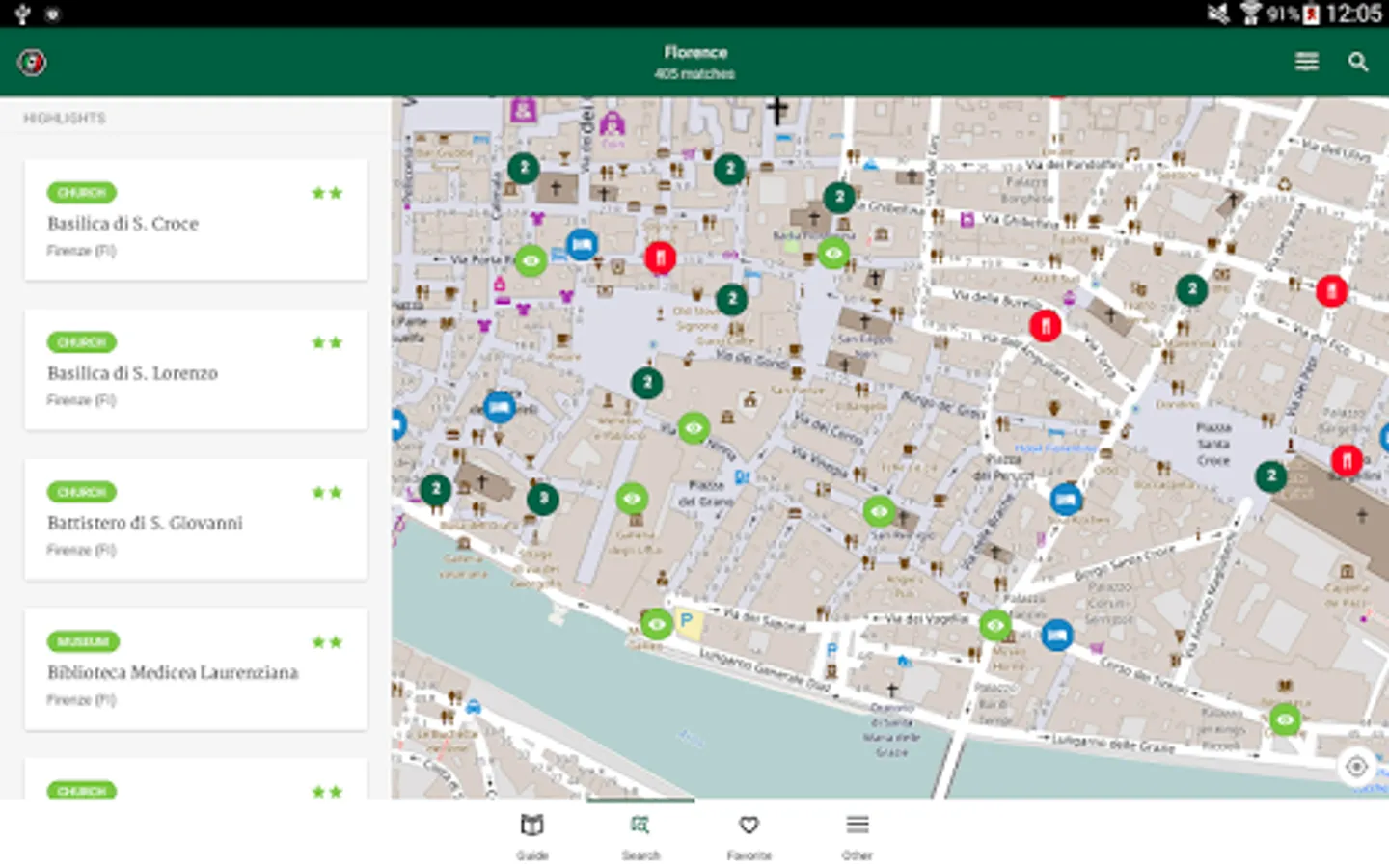Open the search magnifier icon
This screenshot has width=1389, height=868.
pos(1358,63)
